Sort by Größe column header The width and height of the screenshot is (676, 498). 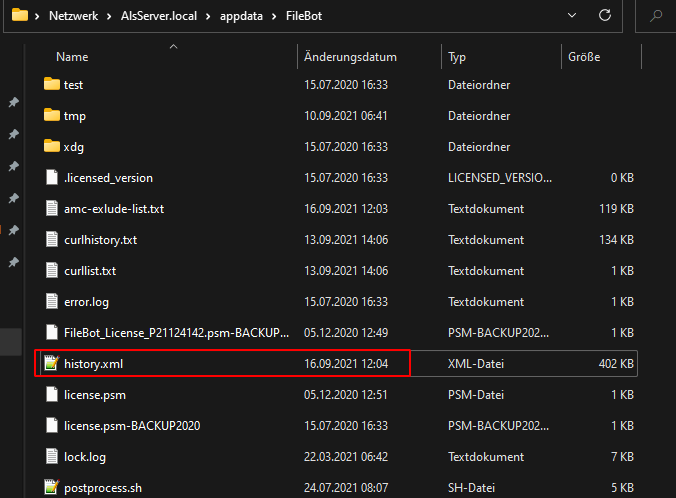[x=584, y=57]
